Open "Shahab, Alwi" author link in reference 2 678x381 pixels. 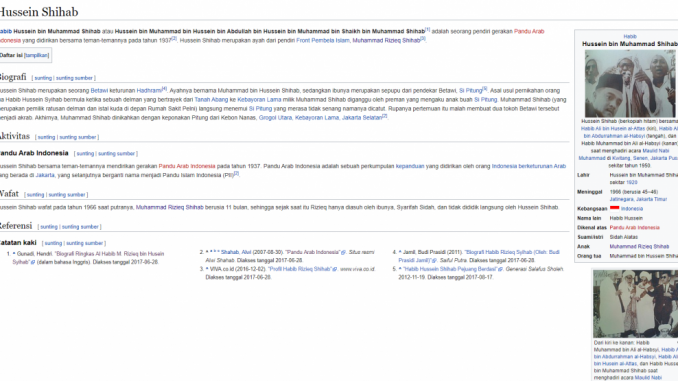[236, 252]
